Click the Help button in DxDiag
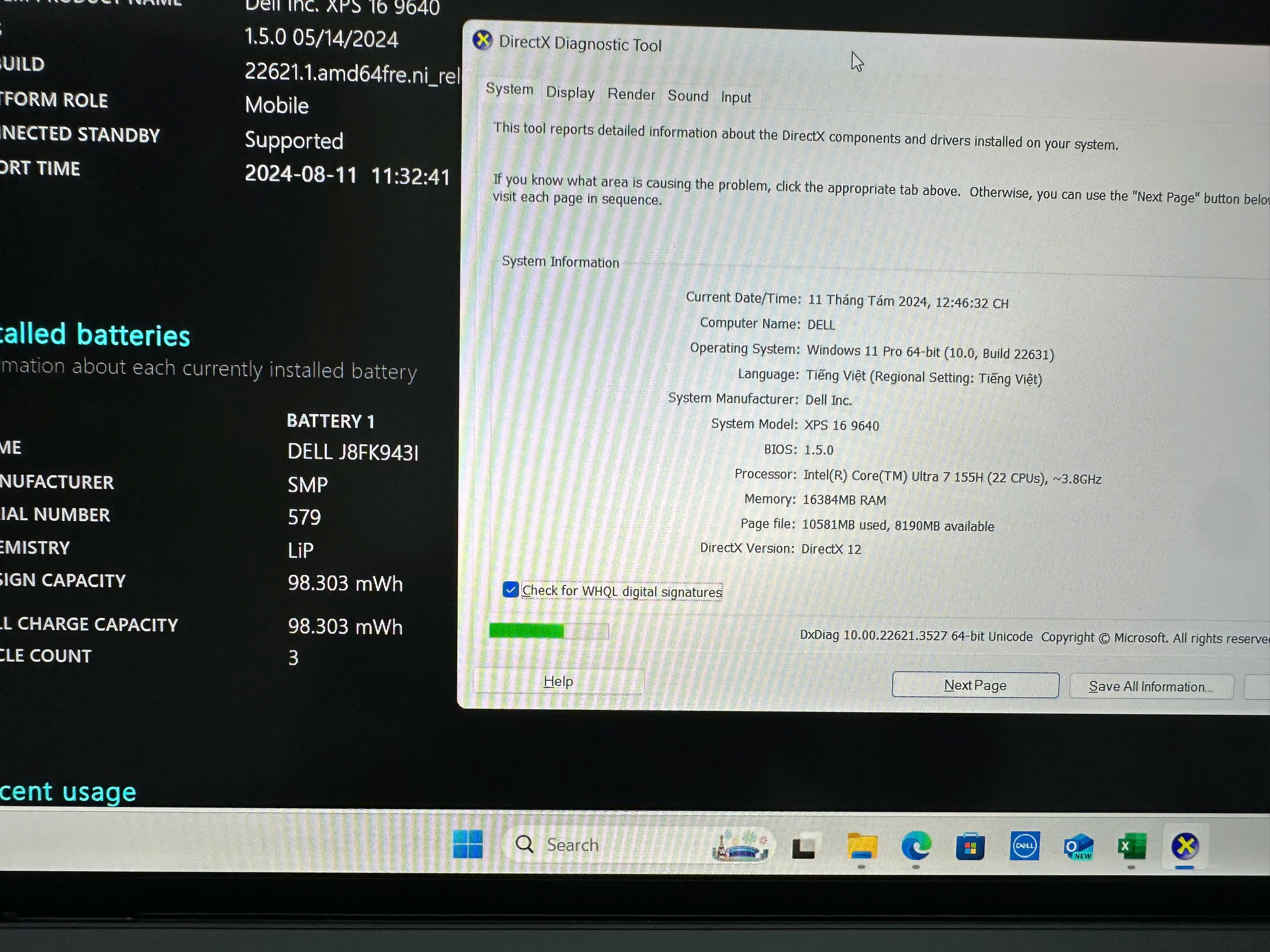 558,681
